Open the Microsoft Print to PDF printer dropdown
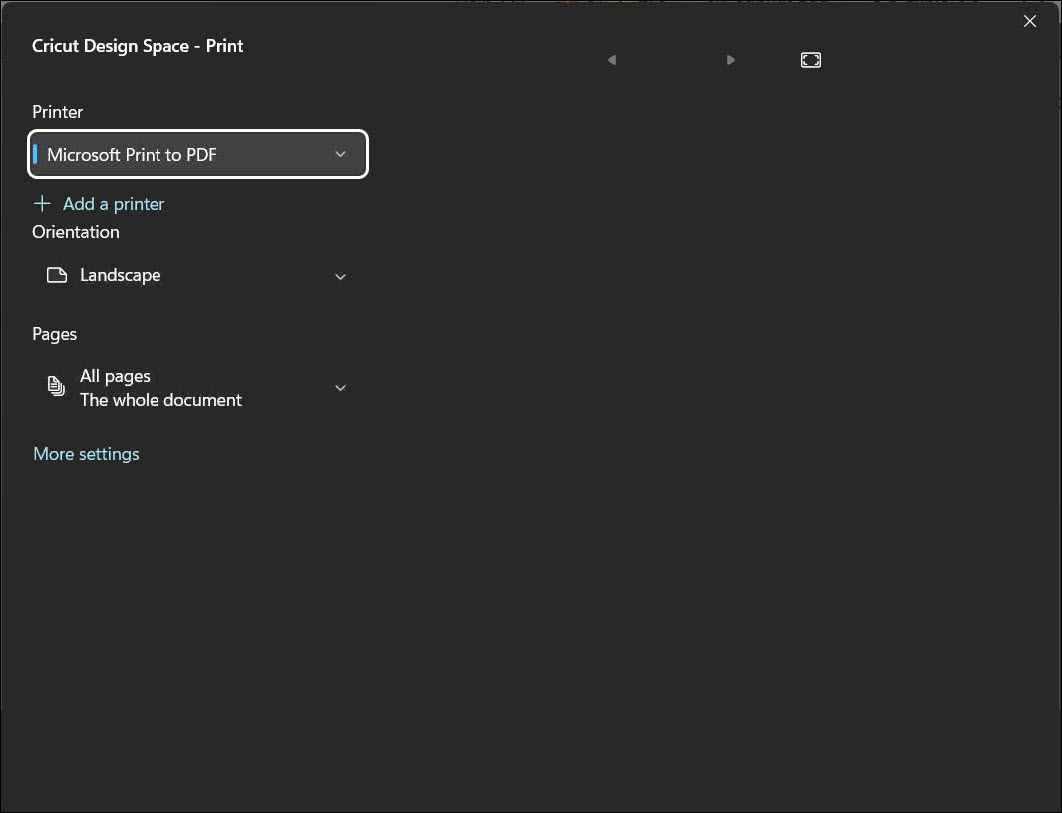 tap(198, 154)
